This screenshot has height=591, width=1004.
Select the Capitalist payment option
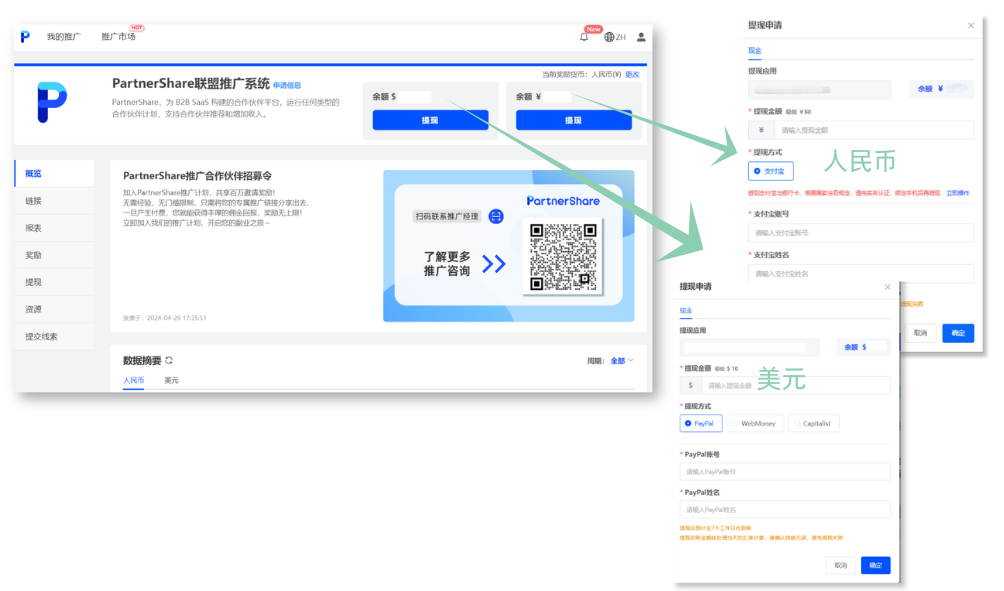click(x=816, y=423)
